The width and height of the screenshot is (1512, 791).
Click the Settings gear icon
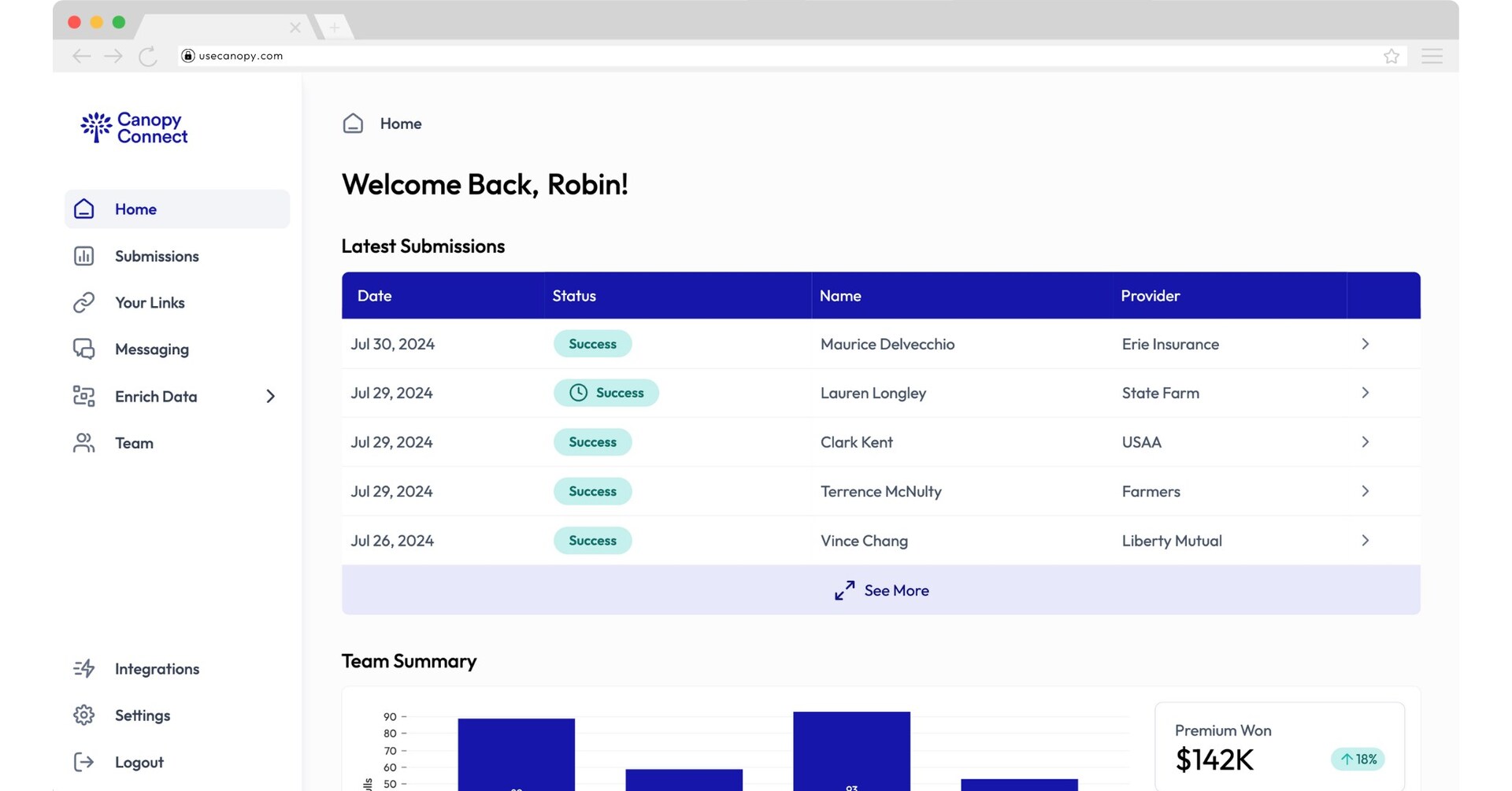[83, 715]
